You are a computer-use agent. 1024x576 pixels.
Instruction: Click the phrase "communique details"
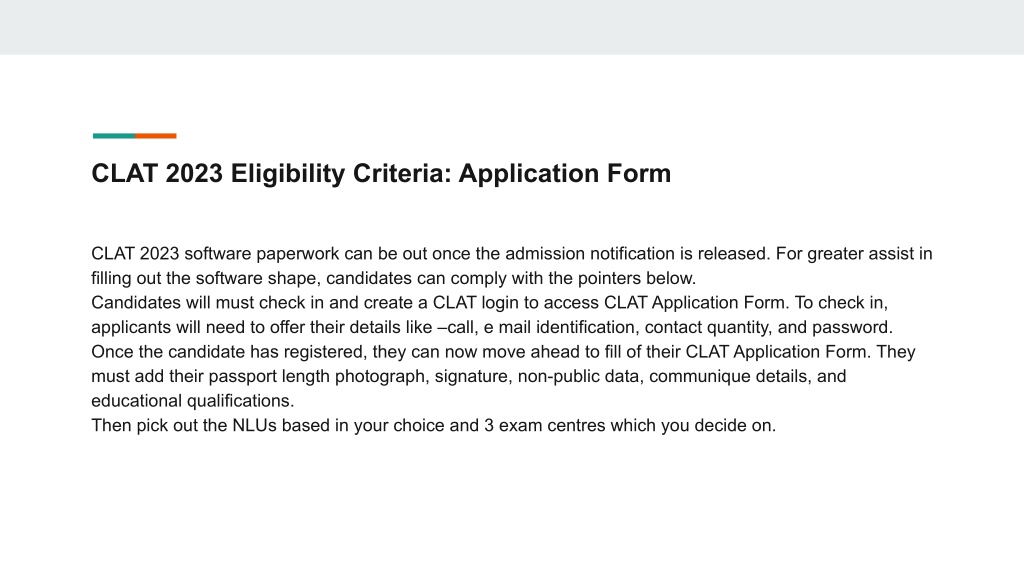pyautogui.click(x=728, y=376)
